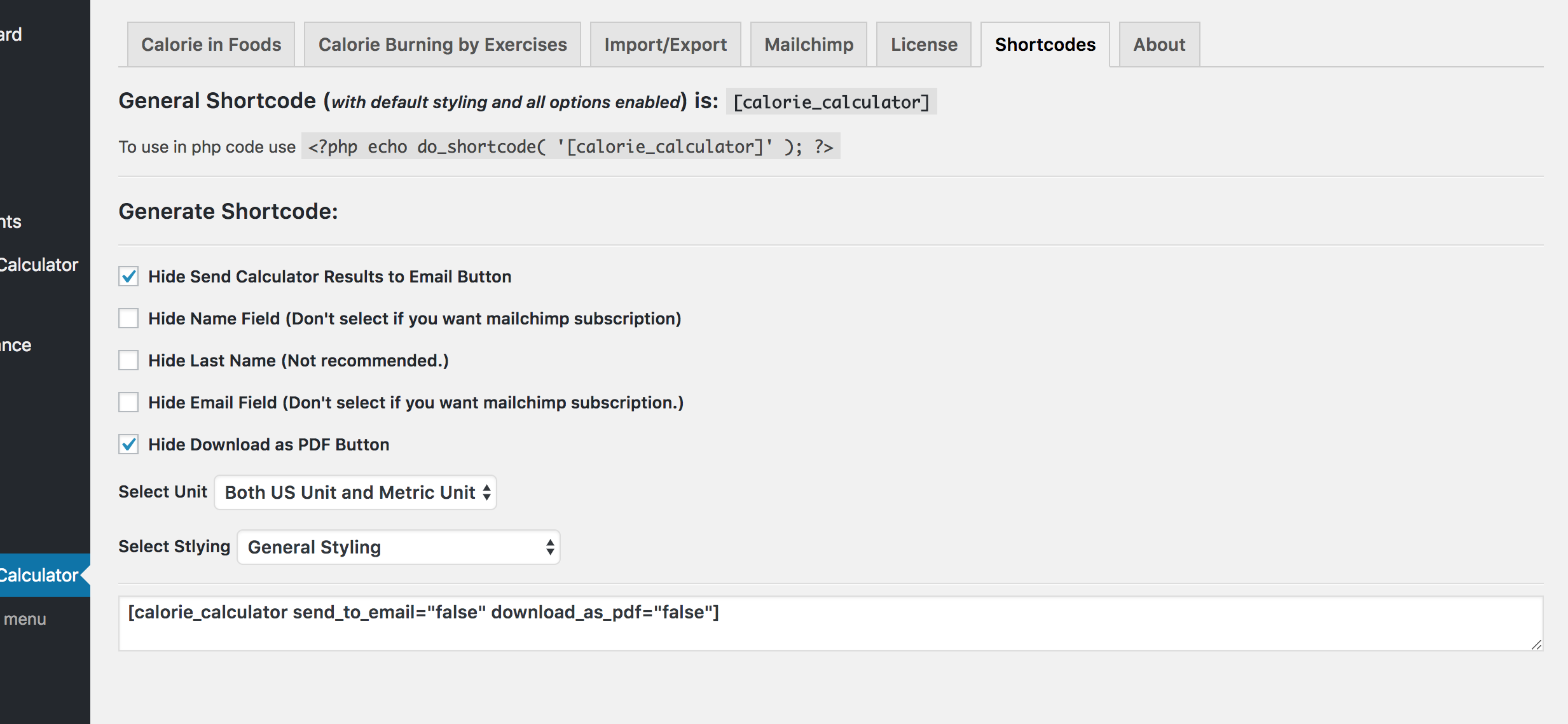
Task: Click the Select Unit label
Action: [x=163, y=492]
